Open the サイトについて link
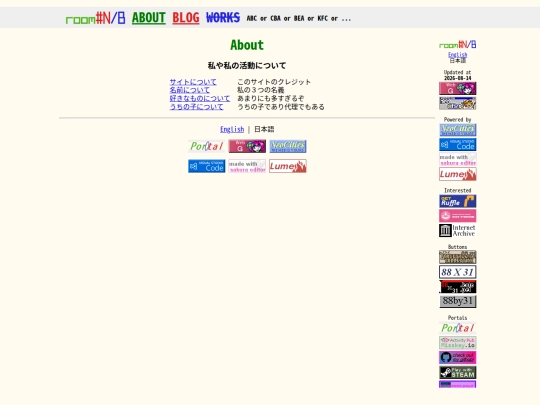 [193, 82]
